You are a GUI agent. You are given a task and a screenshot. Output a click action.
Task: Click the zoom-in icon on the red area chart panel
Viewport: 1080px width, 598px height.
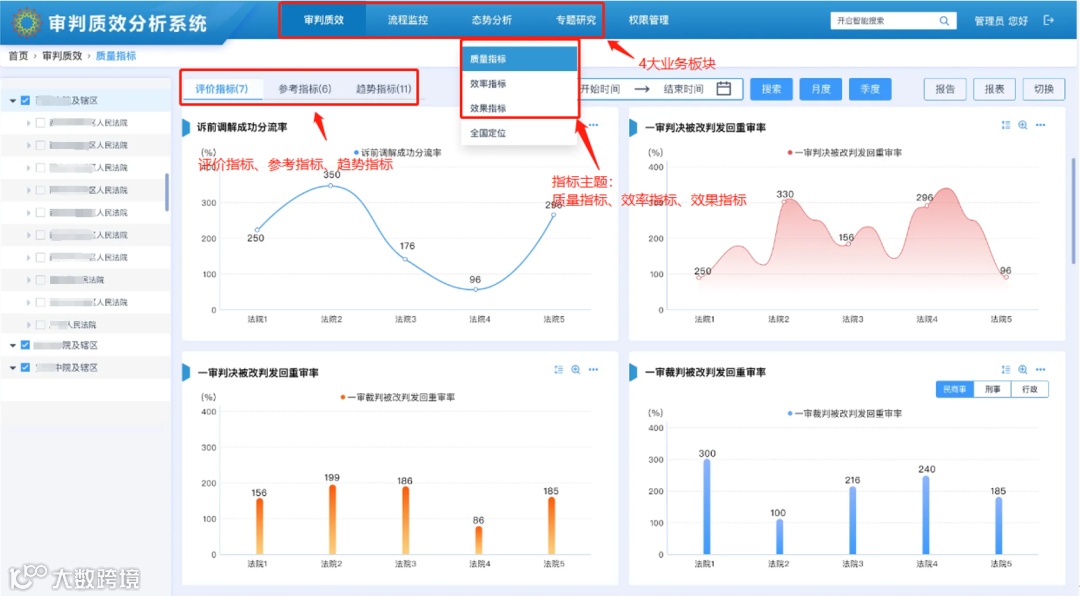point(1023,125)
